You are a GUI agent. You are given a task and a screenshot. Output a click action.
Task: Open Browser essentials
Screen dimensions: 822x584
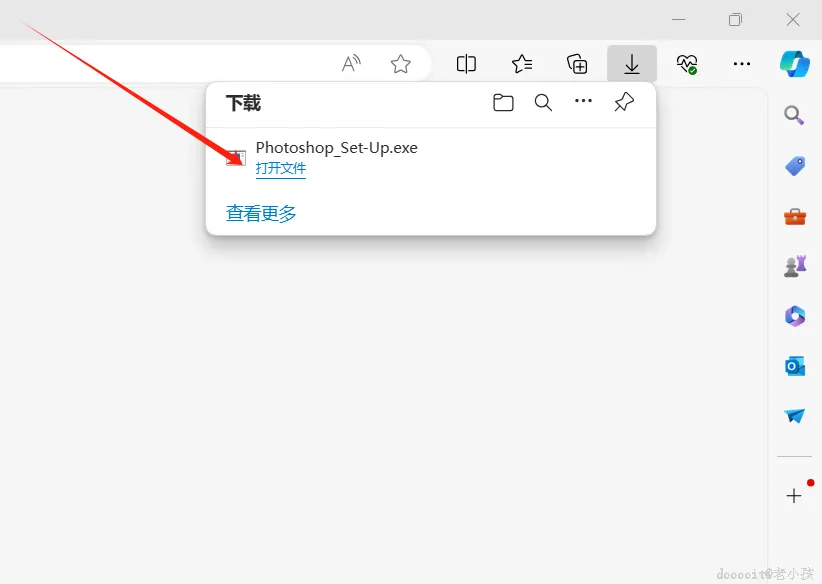coord(687,63)
